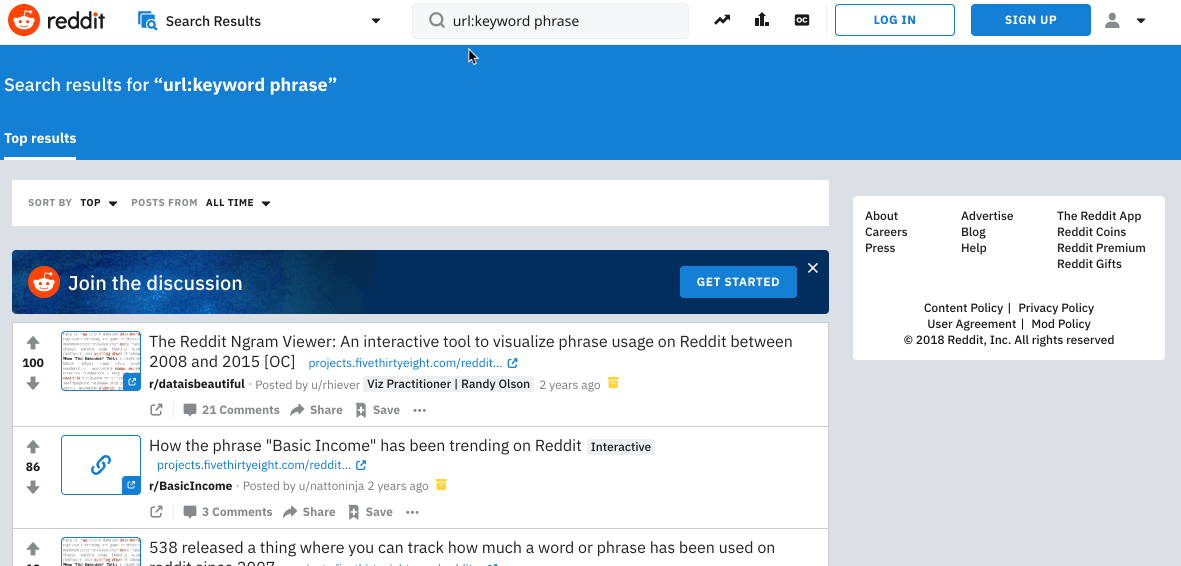
Task: Open the Reddit Premium link
Action: (x=1101, y=248)
